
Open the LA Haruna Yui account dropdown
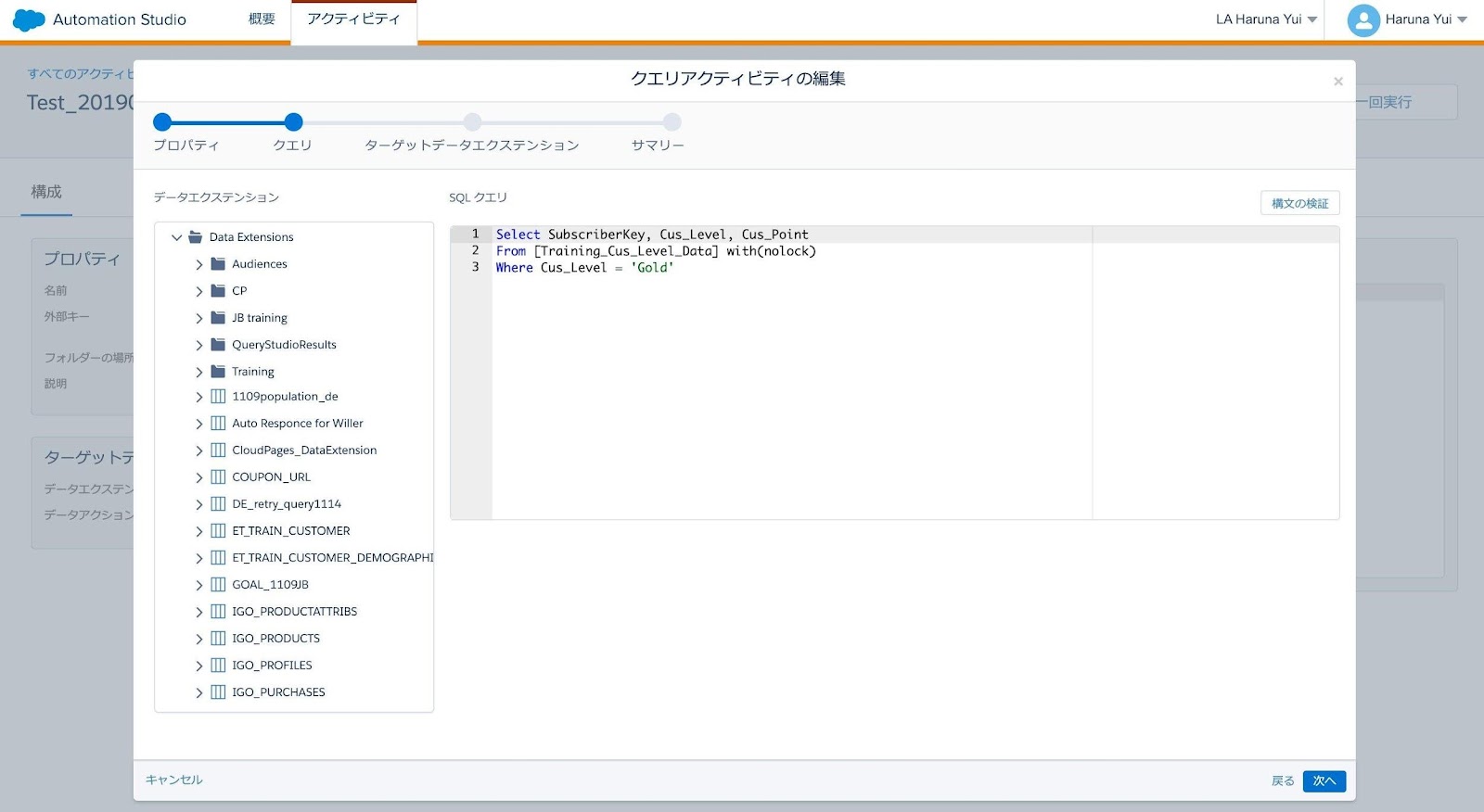pos(1266,19)
